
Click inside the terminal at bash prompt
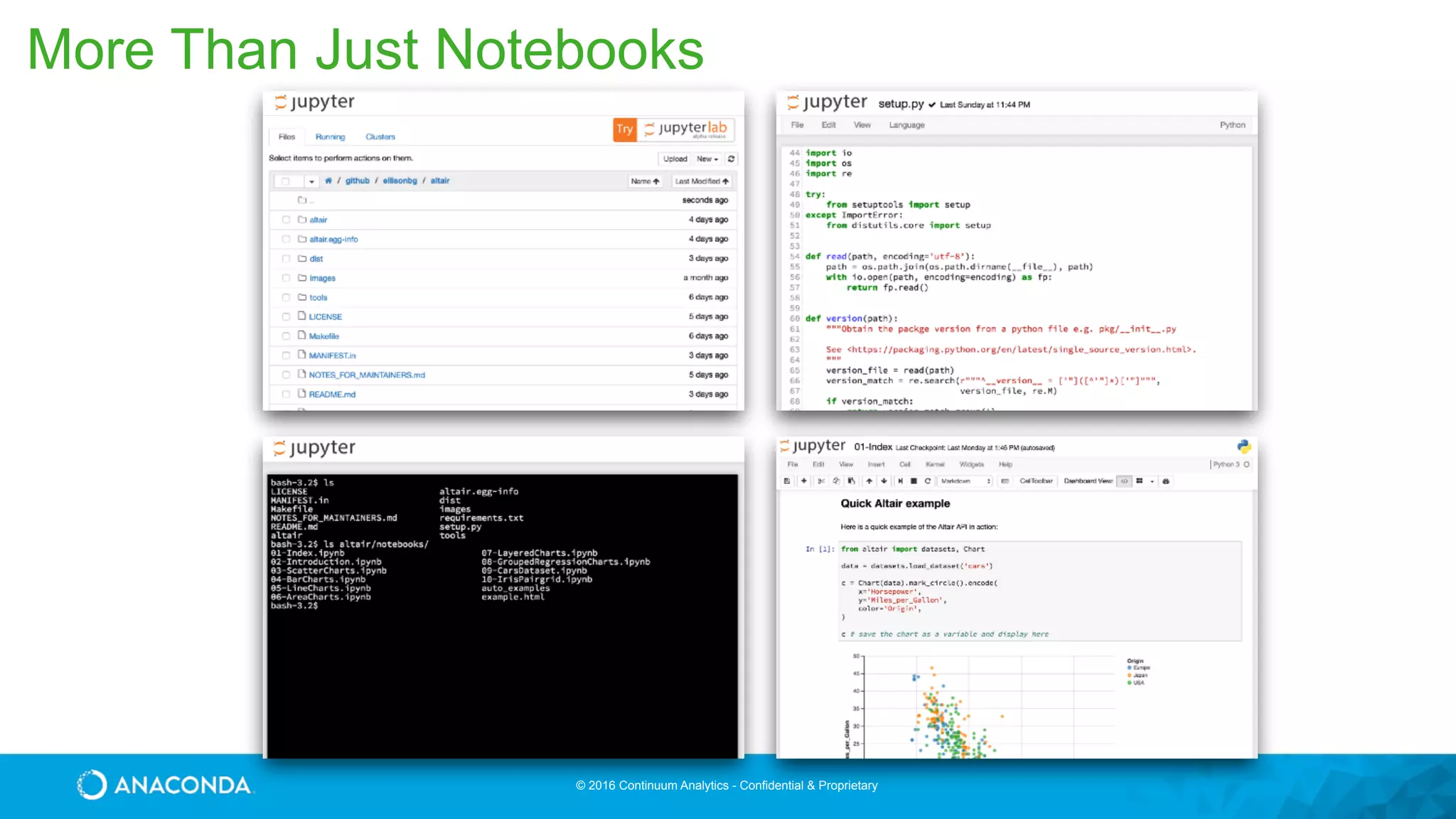point(294,606)
